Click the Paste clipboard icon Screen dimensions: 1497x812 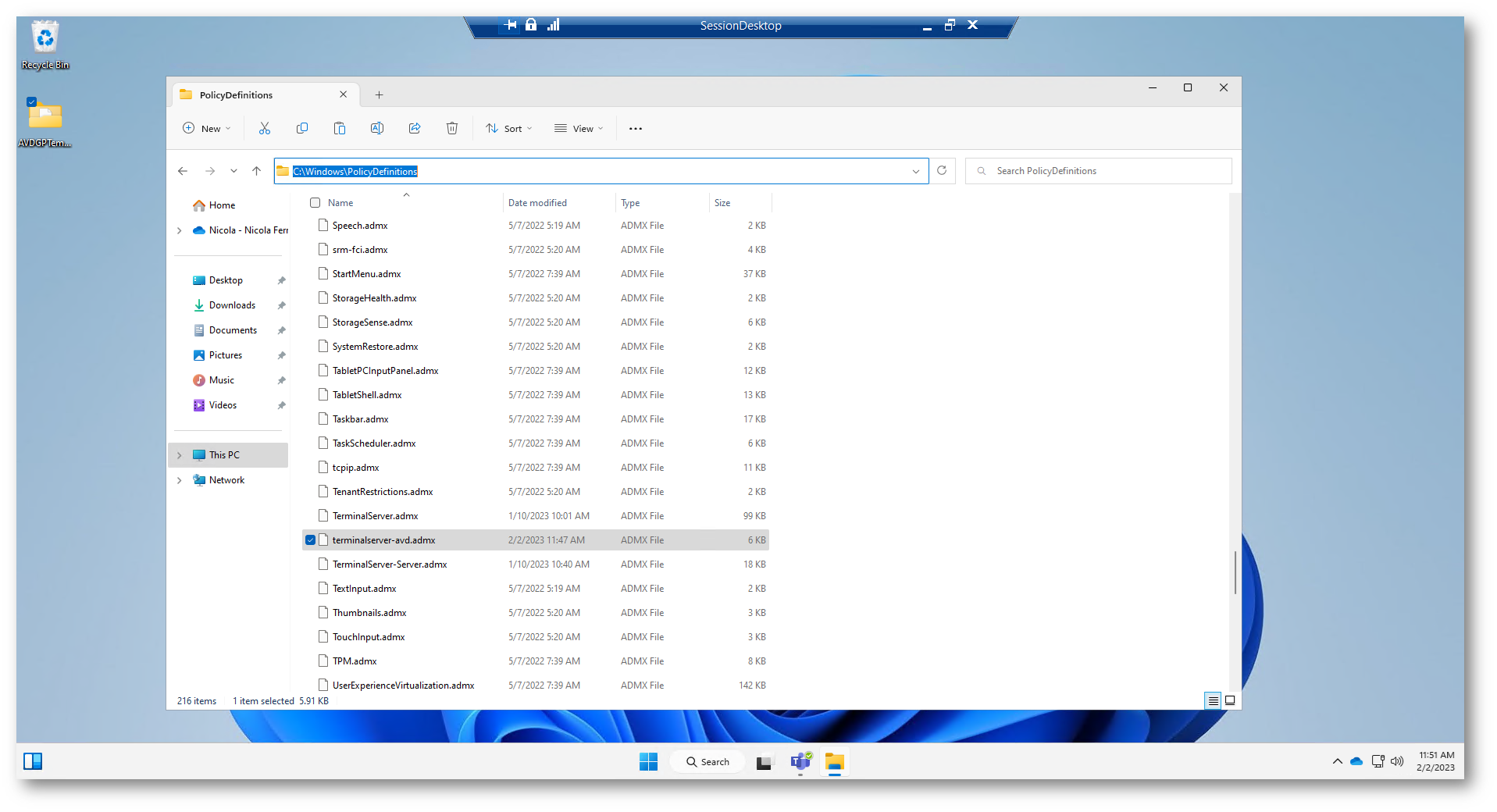coord(340,128)
